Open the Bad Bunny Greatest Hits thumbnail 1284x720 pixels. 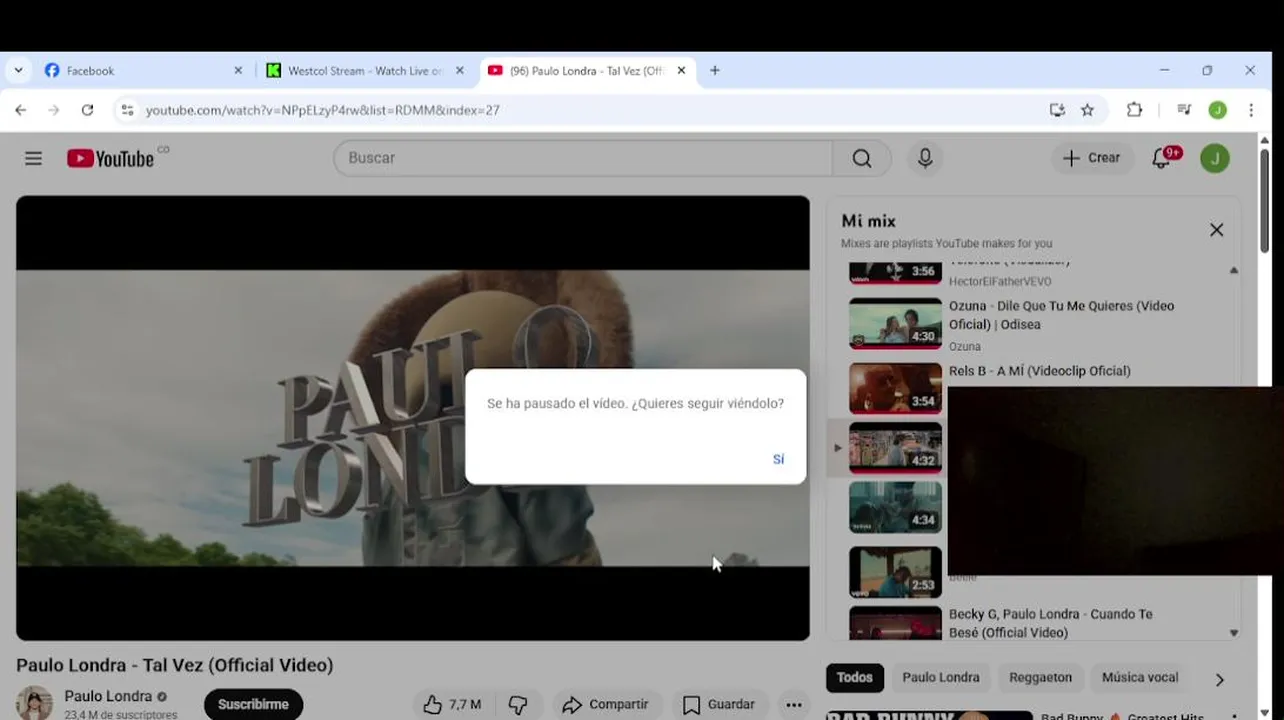click(929, 715)
